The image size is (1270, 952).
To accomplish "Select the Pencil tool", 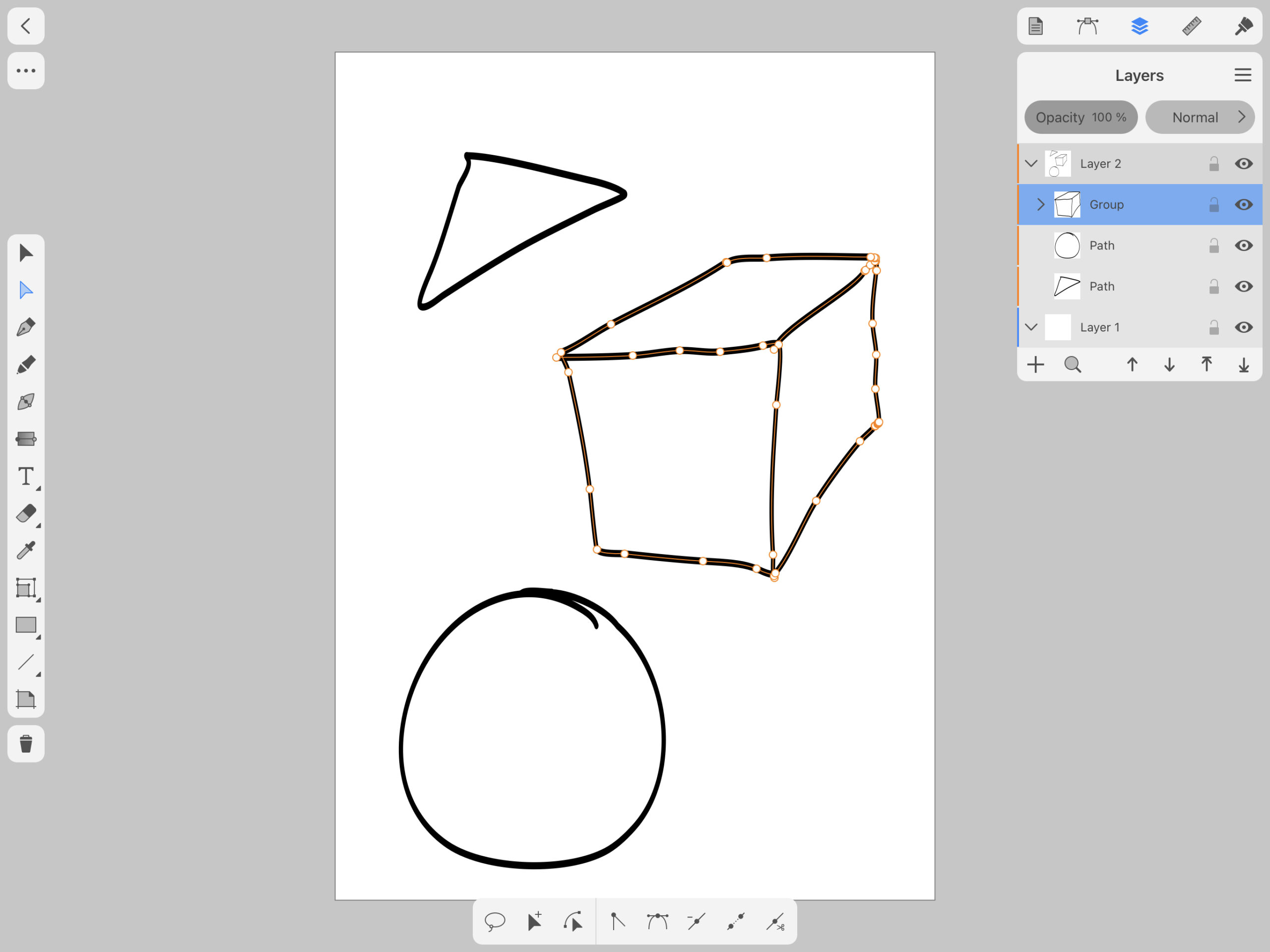I will 26,365.
